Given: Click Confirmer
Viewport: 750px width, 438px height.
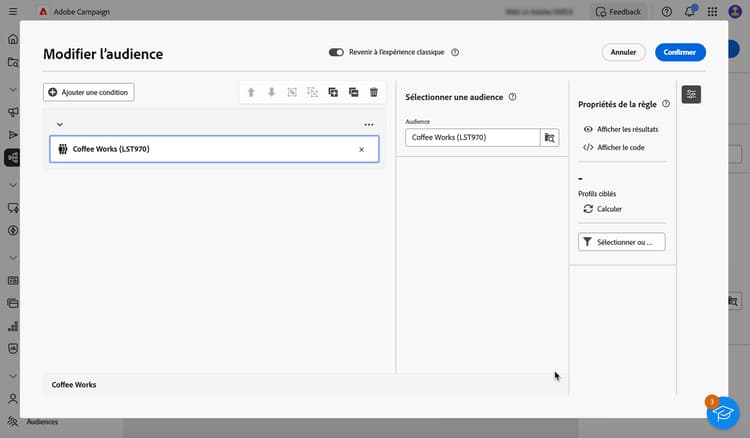Looking at the screenshot, I should click(x=680, y=52).
